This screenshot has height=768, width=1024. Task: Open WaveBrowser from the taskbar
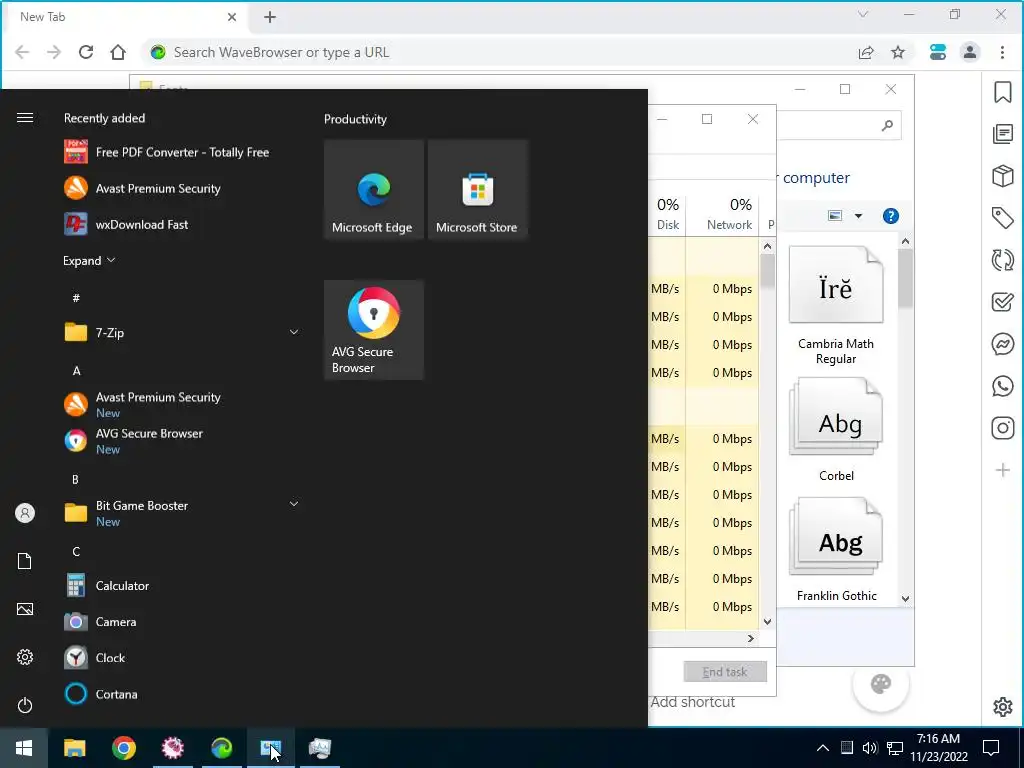pos(221,748)
